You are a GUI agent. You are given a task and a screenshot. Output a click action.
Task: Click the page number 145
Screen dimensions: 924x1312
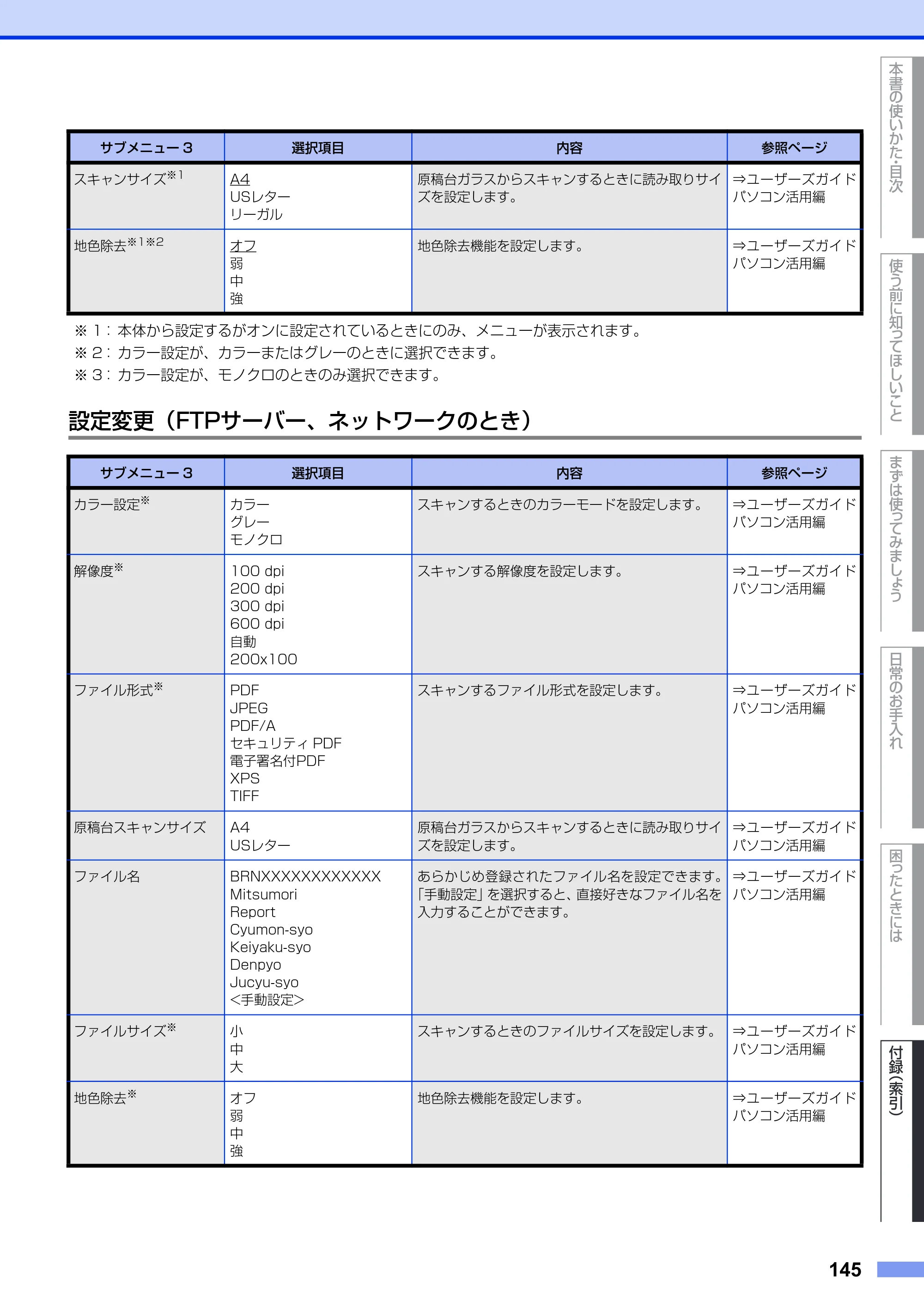[x=845, y=1269]
